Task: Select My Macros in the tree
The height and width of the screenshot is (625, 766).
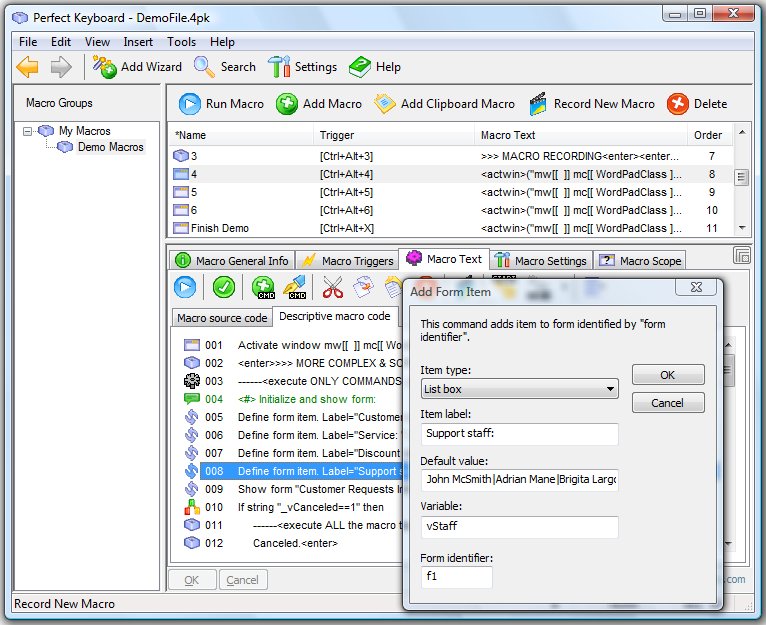Action: click(x=85, y=131)
